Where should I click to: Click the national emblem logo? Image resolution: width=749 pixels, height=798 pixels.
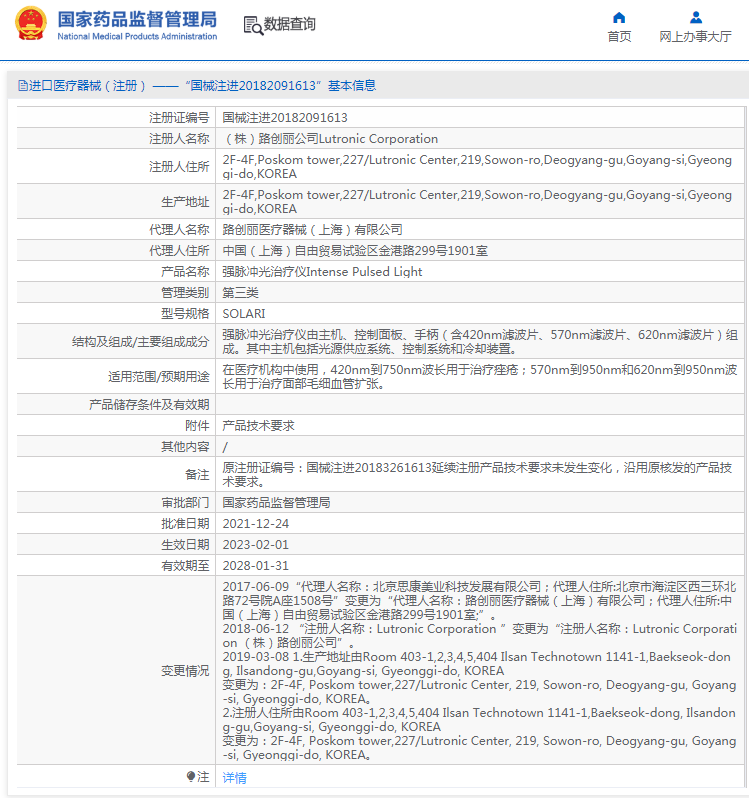tap(29, 25)
